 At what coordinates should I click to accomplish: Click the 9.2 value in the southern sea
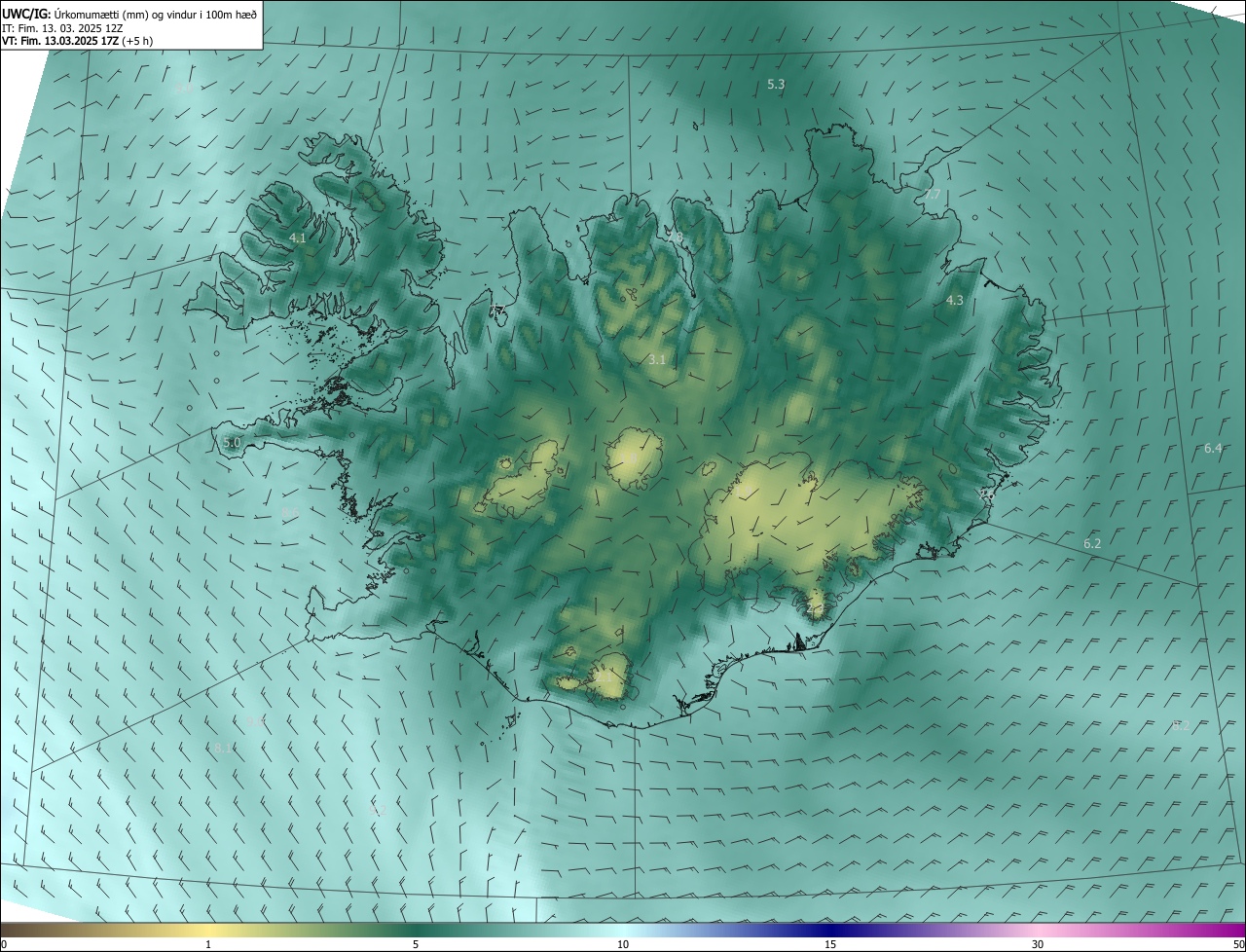(x=378, y=810)
